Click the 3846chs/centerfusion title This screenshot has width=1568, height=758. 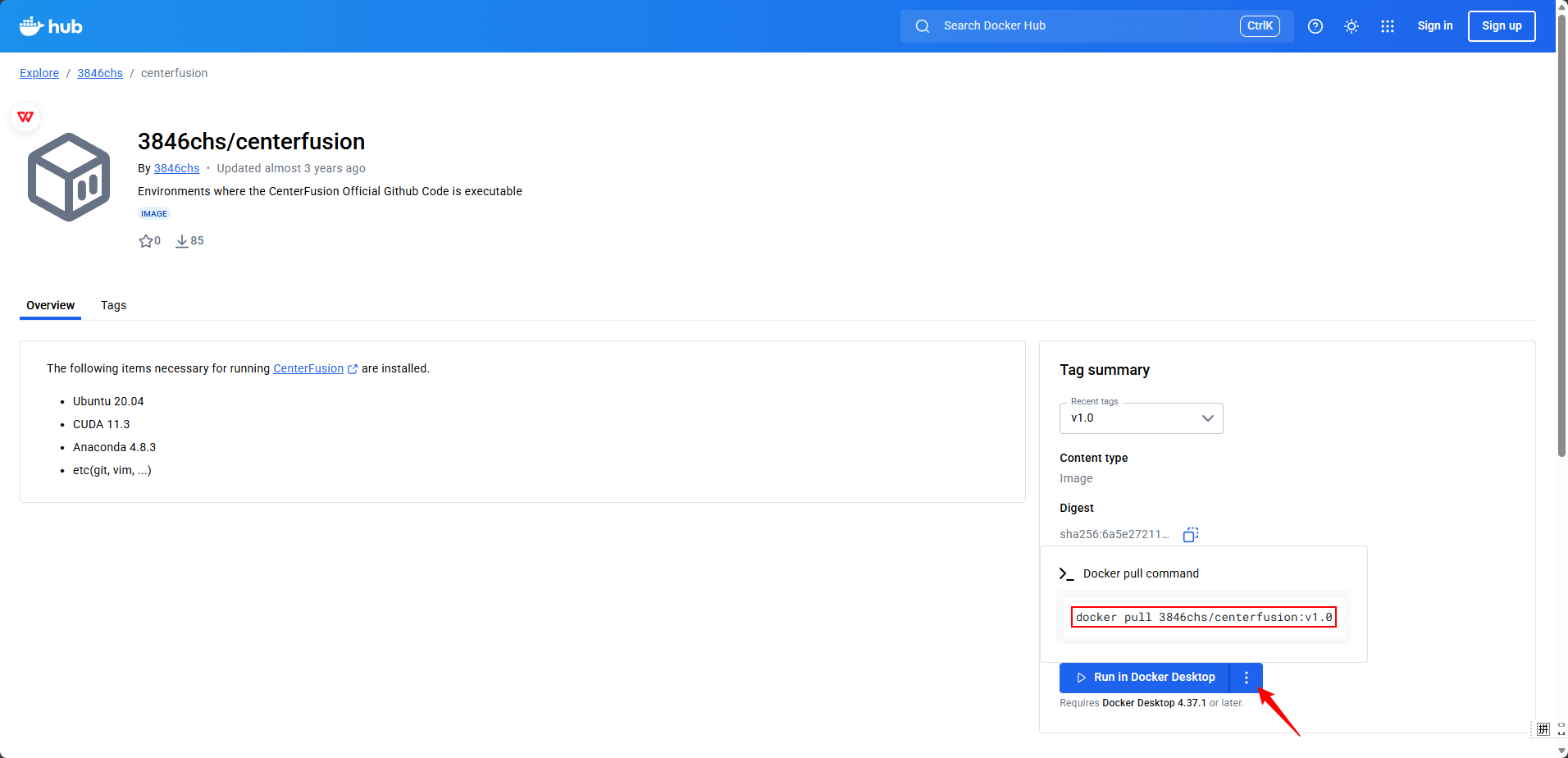point(251,141)
